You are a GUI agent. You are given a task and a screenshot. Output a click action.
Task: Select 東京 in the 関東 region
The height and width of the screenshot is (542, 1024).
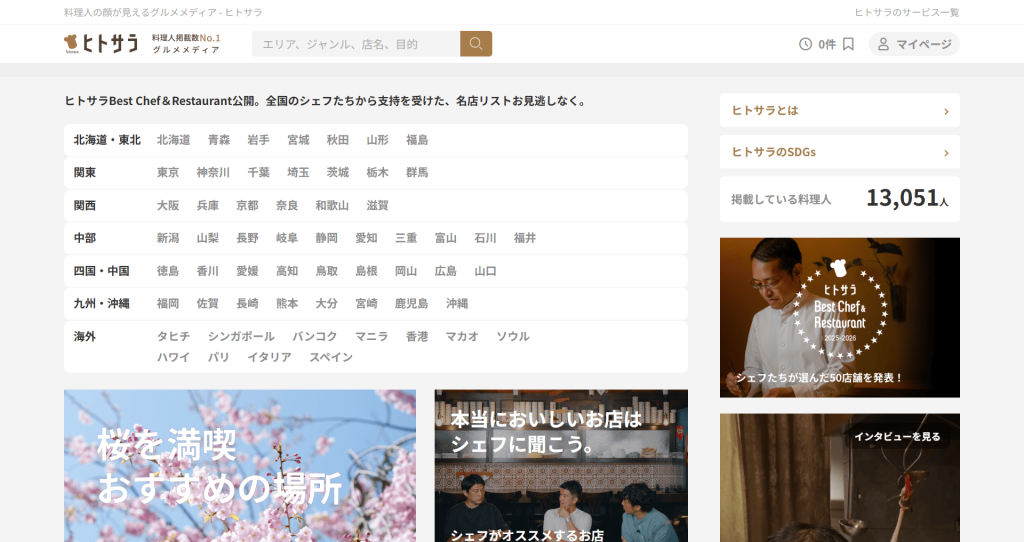pos(168,173)
